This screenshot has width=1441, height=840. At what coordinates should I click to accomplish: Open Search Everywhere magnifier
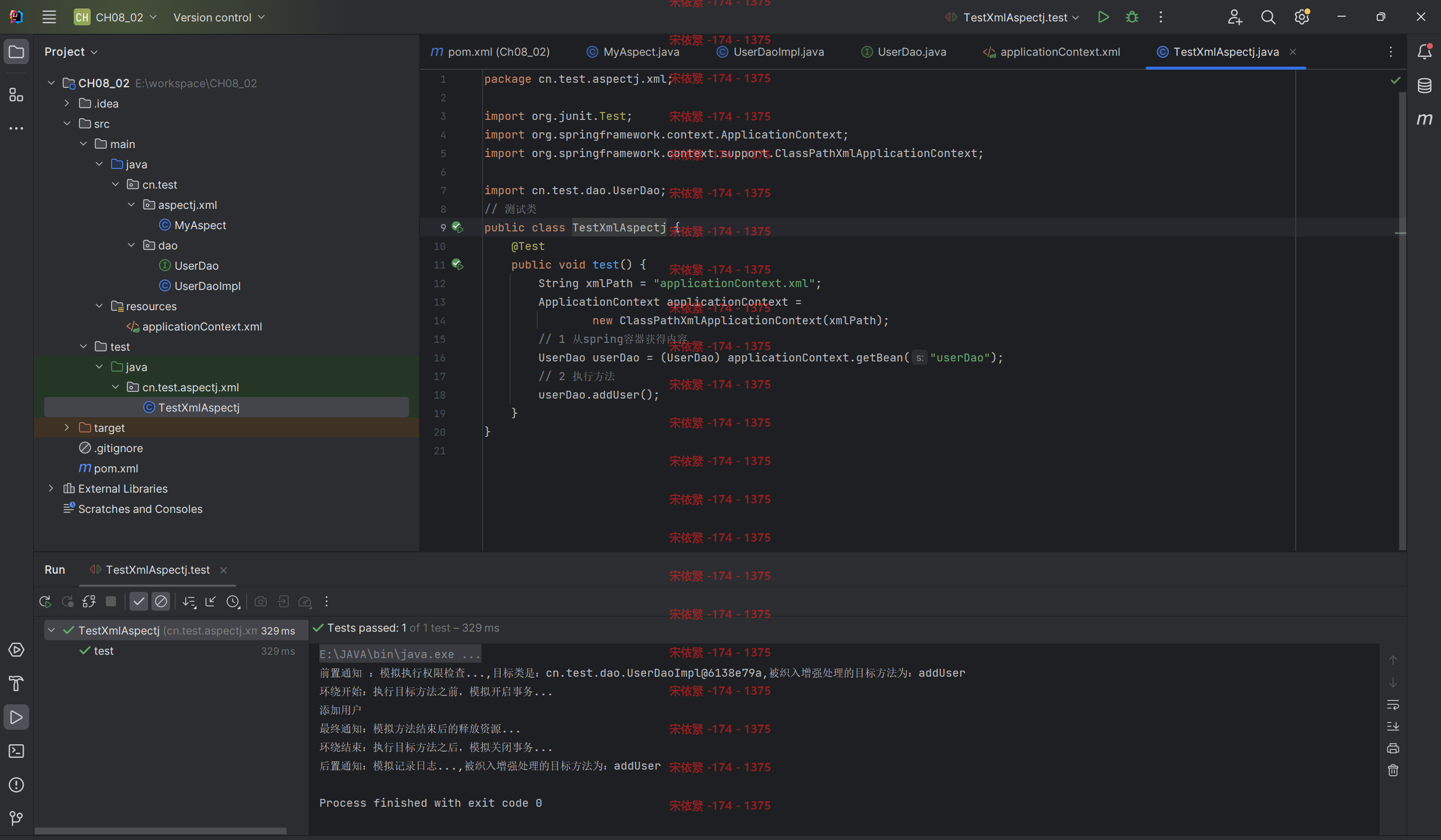click(x=1268, y=17)
